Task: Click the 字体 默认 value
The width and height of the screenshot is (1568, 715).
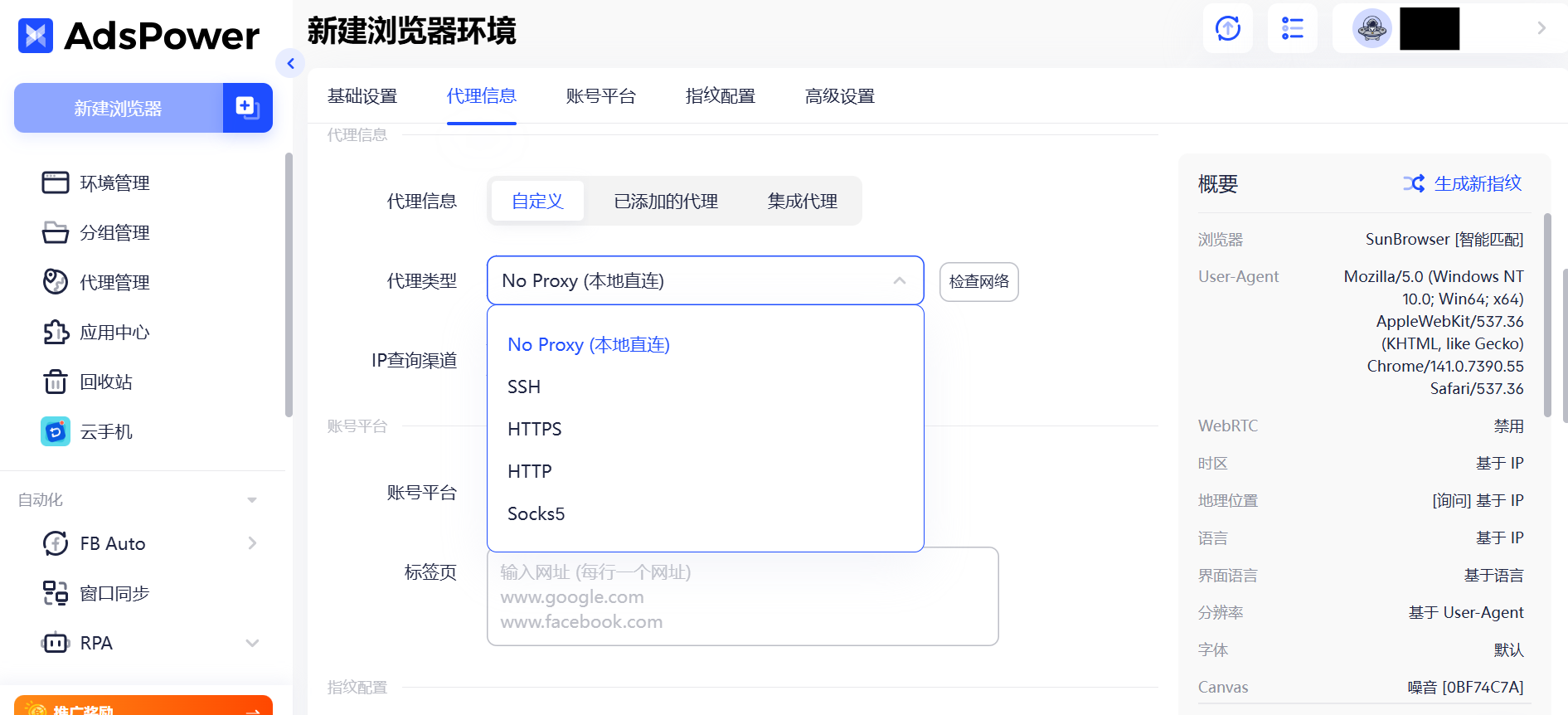Action: pyautogui.click(x=1509, y=649)
